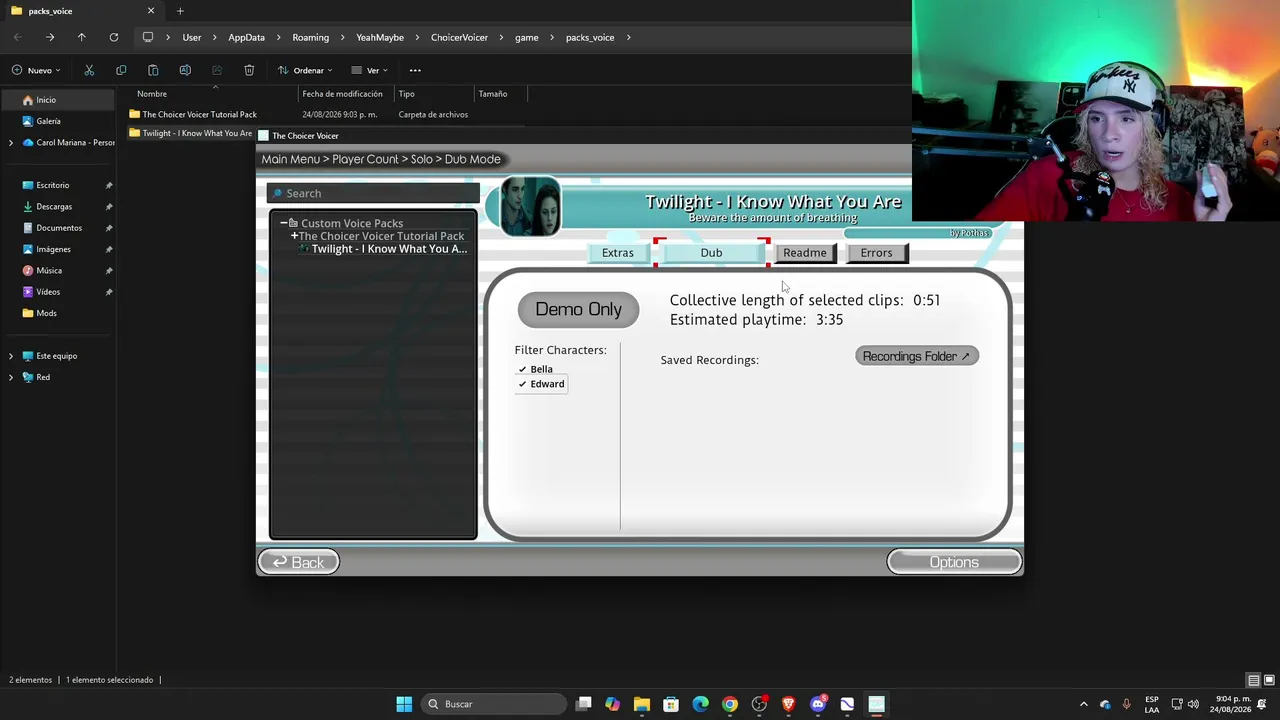
Task: Open the Errors tab
Action: [x=876, y=253]
